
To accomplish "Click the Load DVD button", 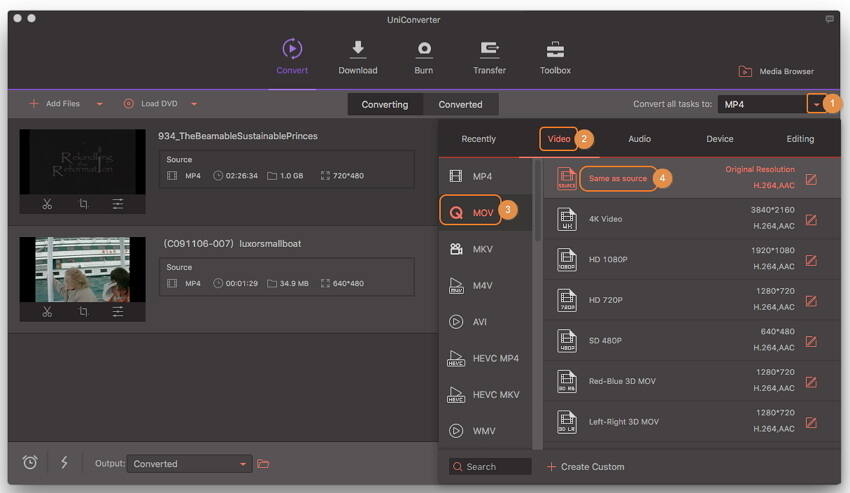I will [151, 104].
